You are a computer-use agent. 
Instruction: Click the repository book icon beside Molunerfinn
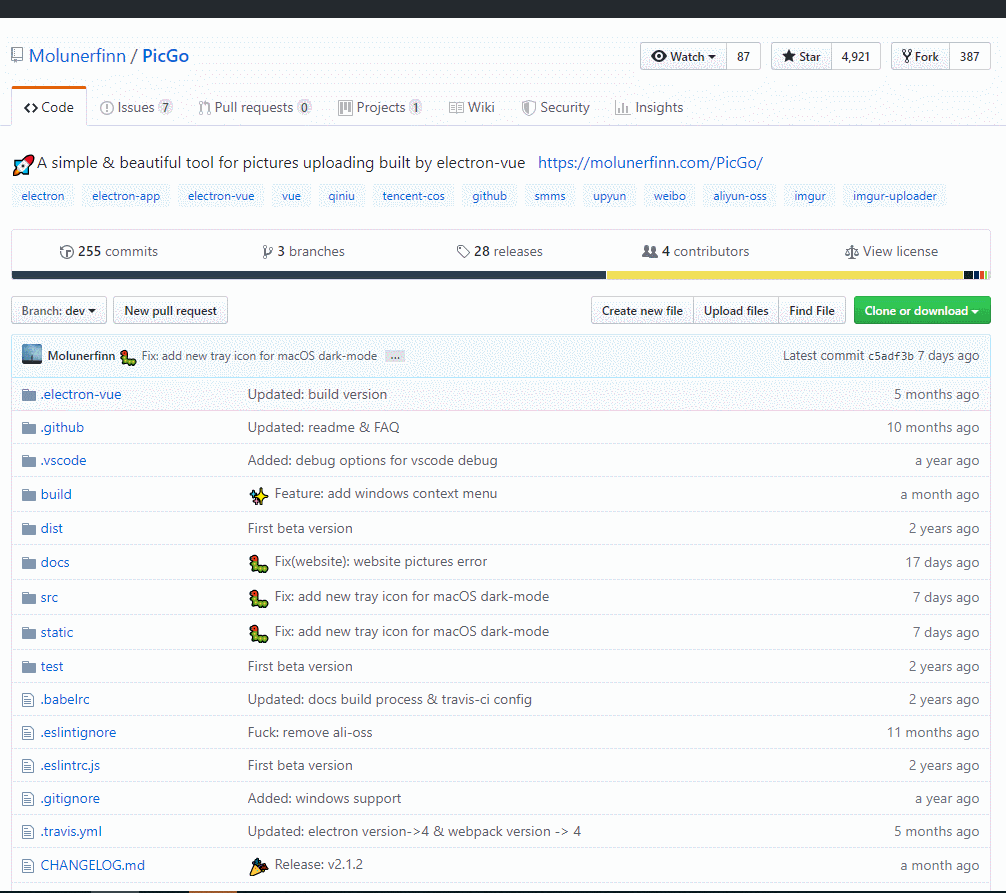pyautogui.click(x=17, y=56)
